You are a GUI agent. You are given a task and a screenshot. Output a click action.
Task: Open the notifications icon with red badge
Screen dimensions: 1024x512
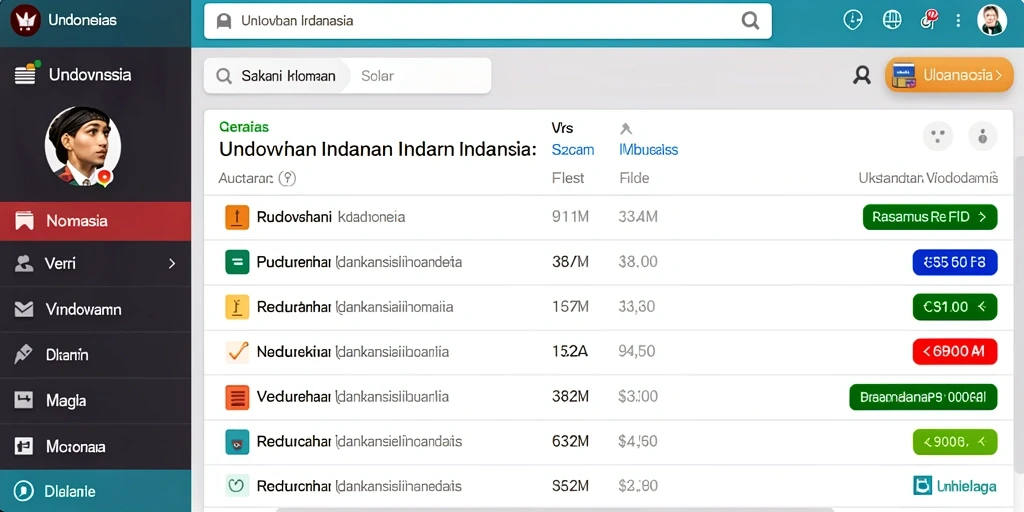(928, 20)
